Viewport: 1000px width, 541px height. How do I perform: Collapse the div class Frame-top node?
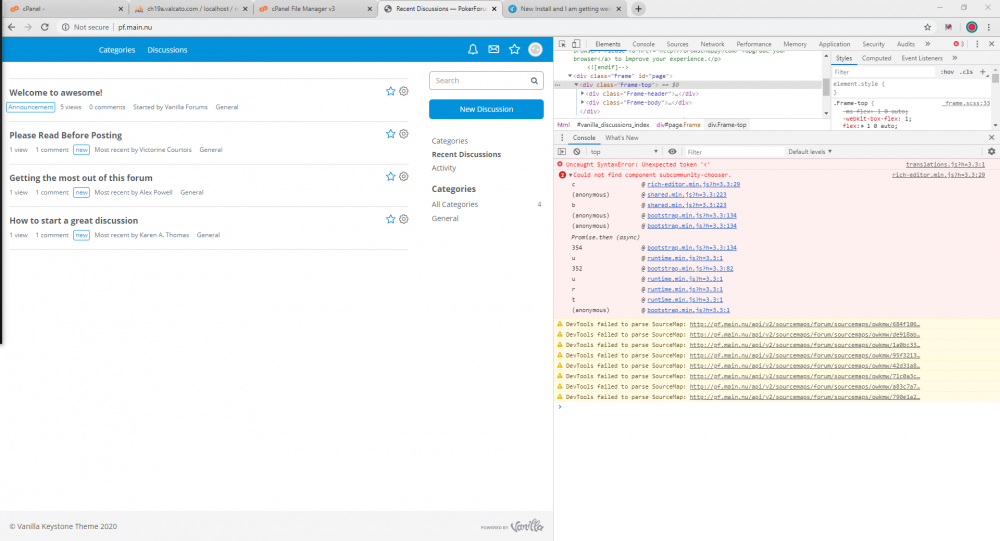click(576, 85)
